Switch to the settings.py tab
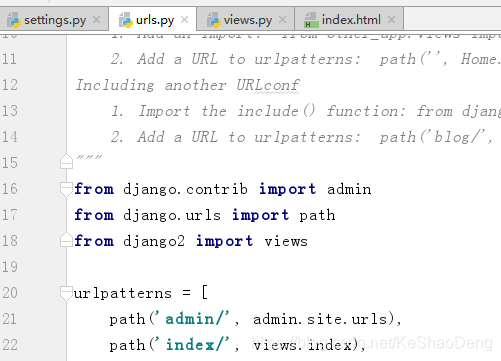 click(54, 20)
